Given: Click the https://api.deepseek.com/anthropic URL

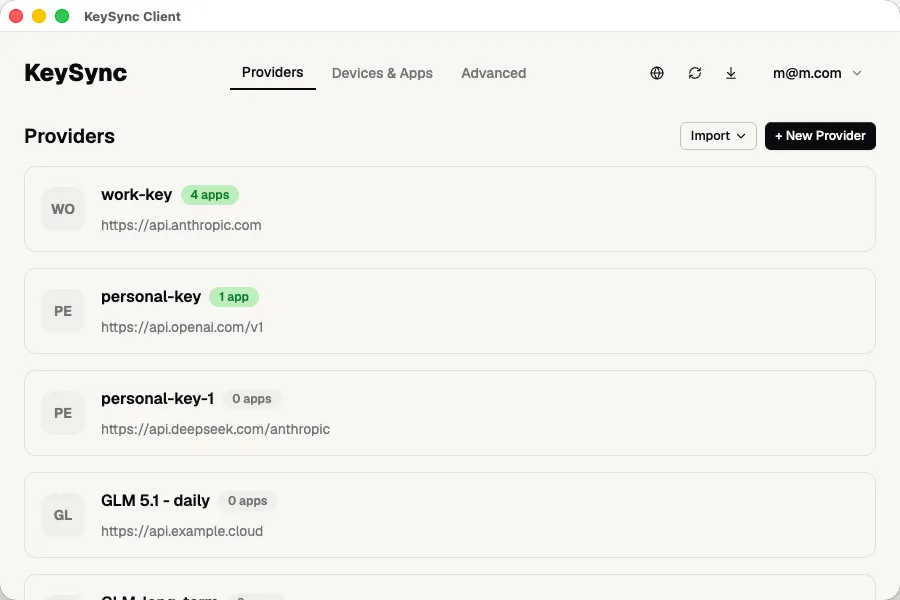Looking at the screenshot, I should point(216,429).
